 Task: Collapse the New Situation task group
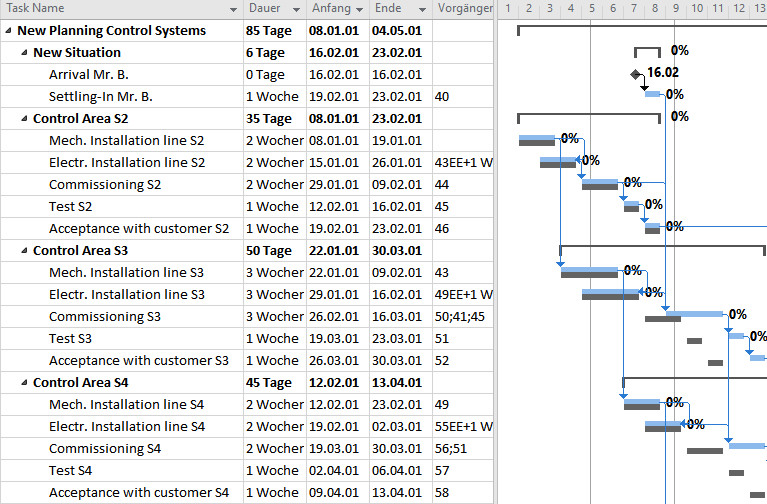click(x=25, y=53)
